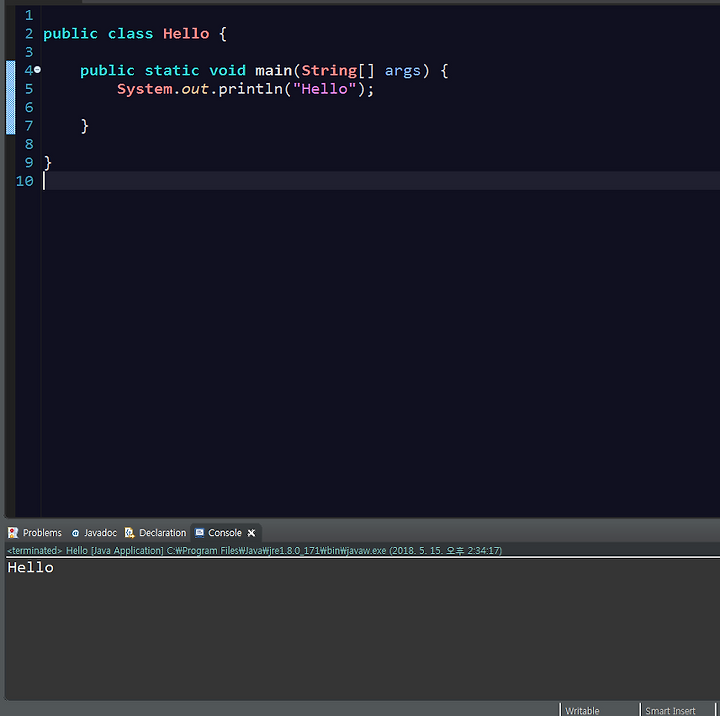The height and width of the screenshot is (716, 720).
Task: Click the blue change marker in left ruler
Action: click(11, 97)
